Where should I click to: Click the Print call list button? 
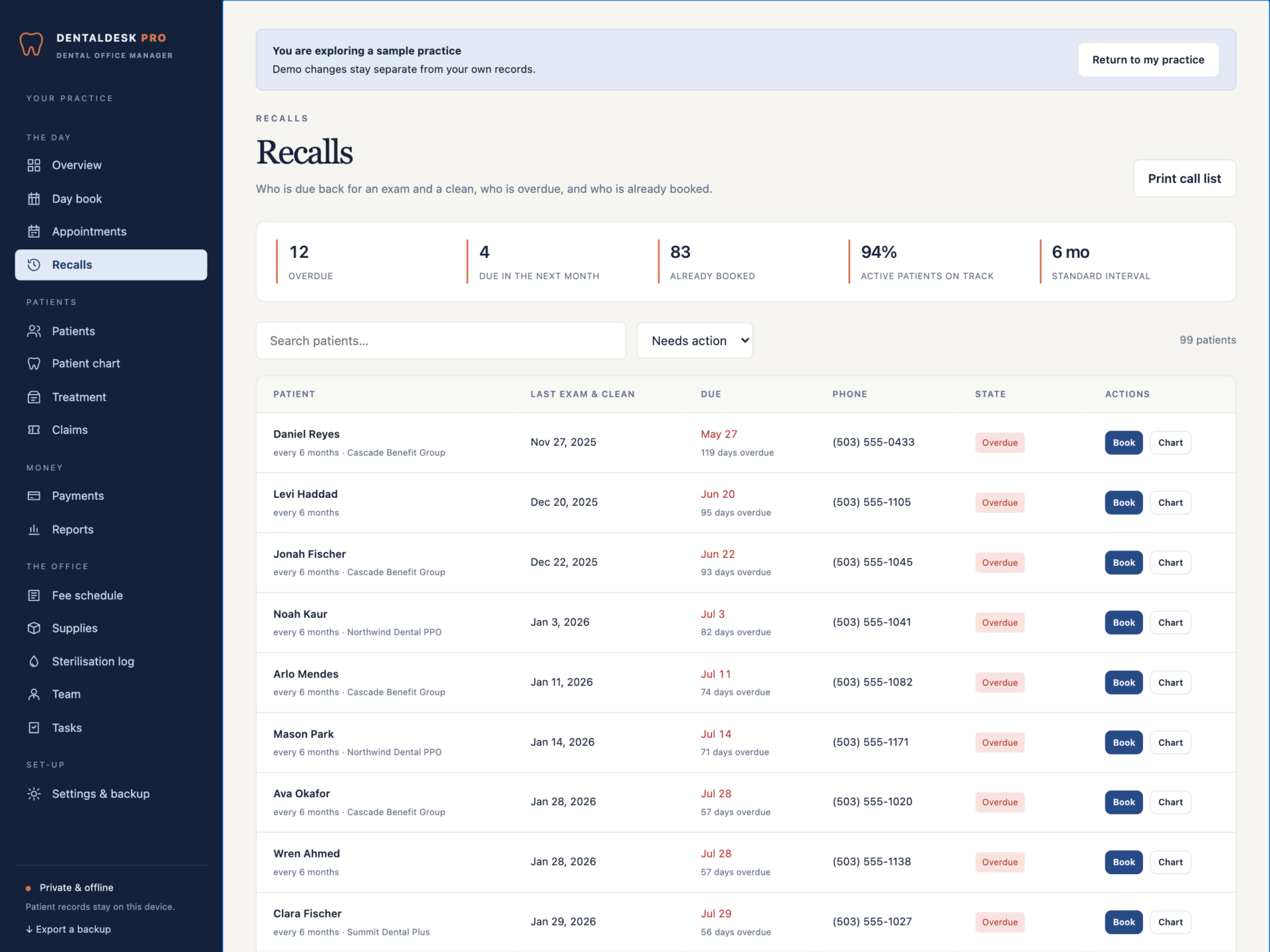coord(1185,178)
